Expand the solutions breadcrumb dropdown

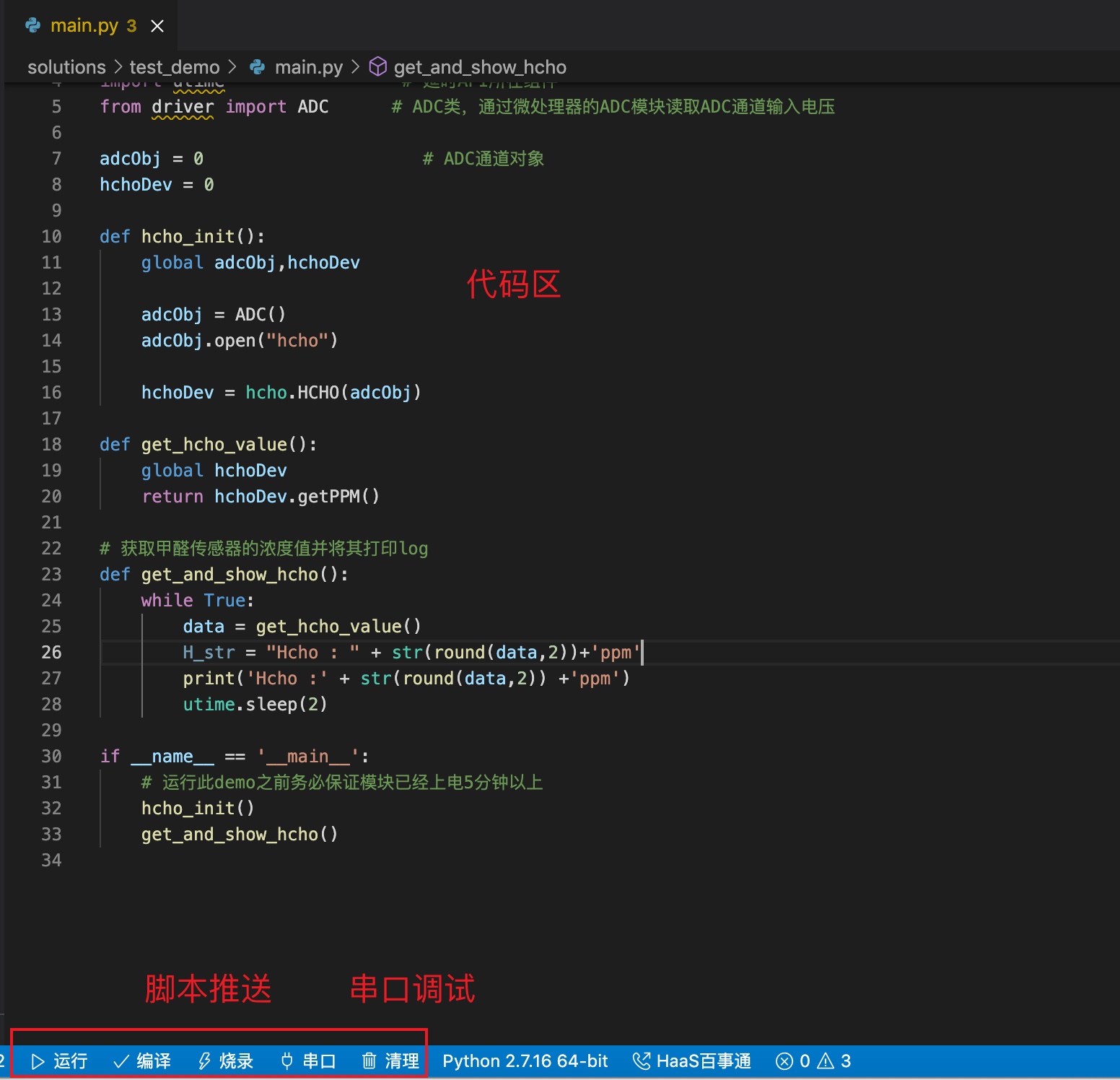point(66,66)
